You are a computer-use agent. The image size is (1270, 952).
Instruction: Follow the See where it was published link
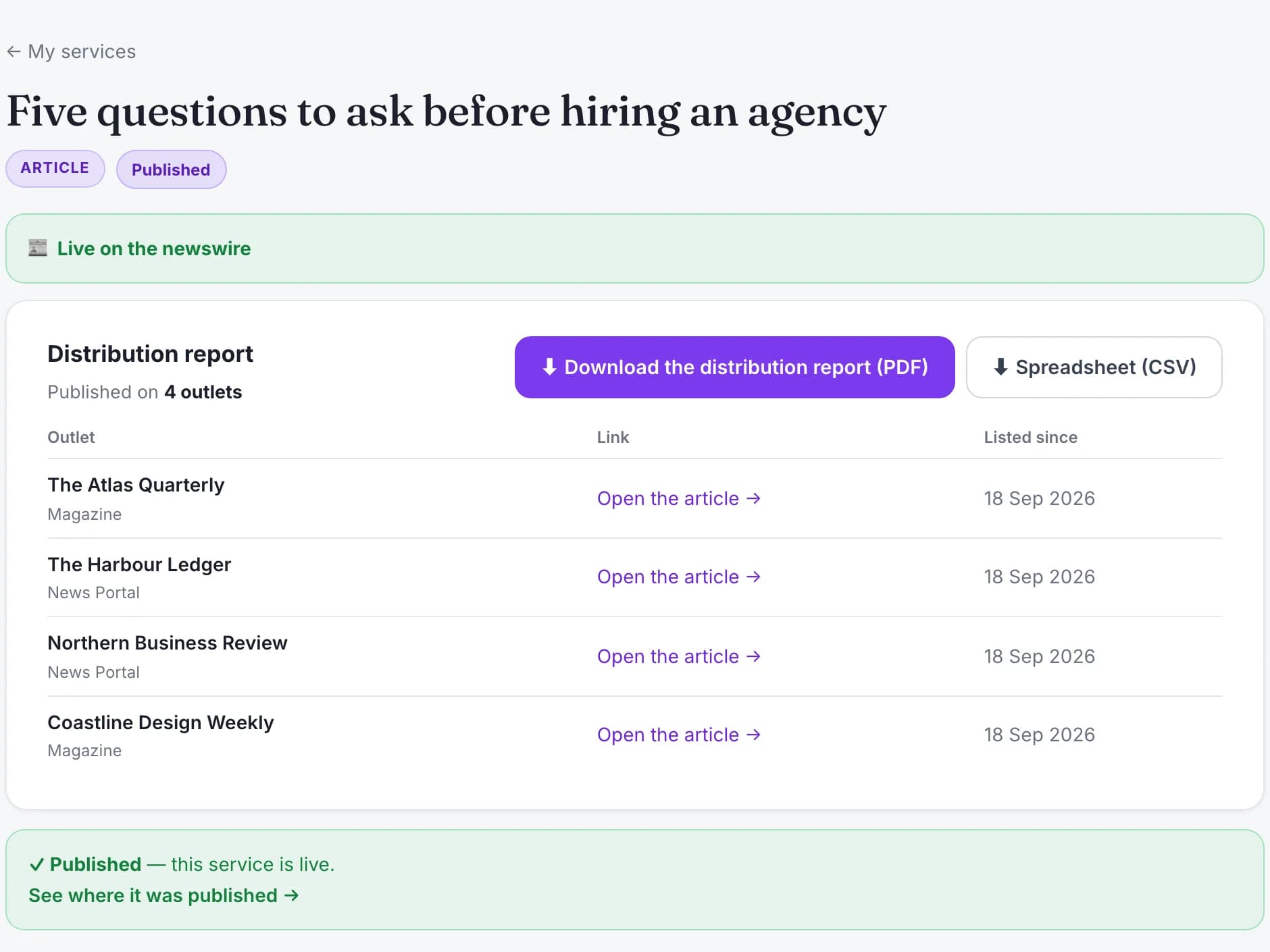pos(163,895)
